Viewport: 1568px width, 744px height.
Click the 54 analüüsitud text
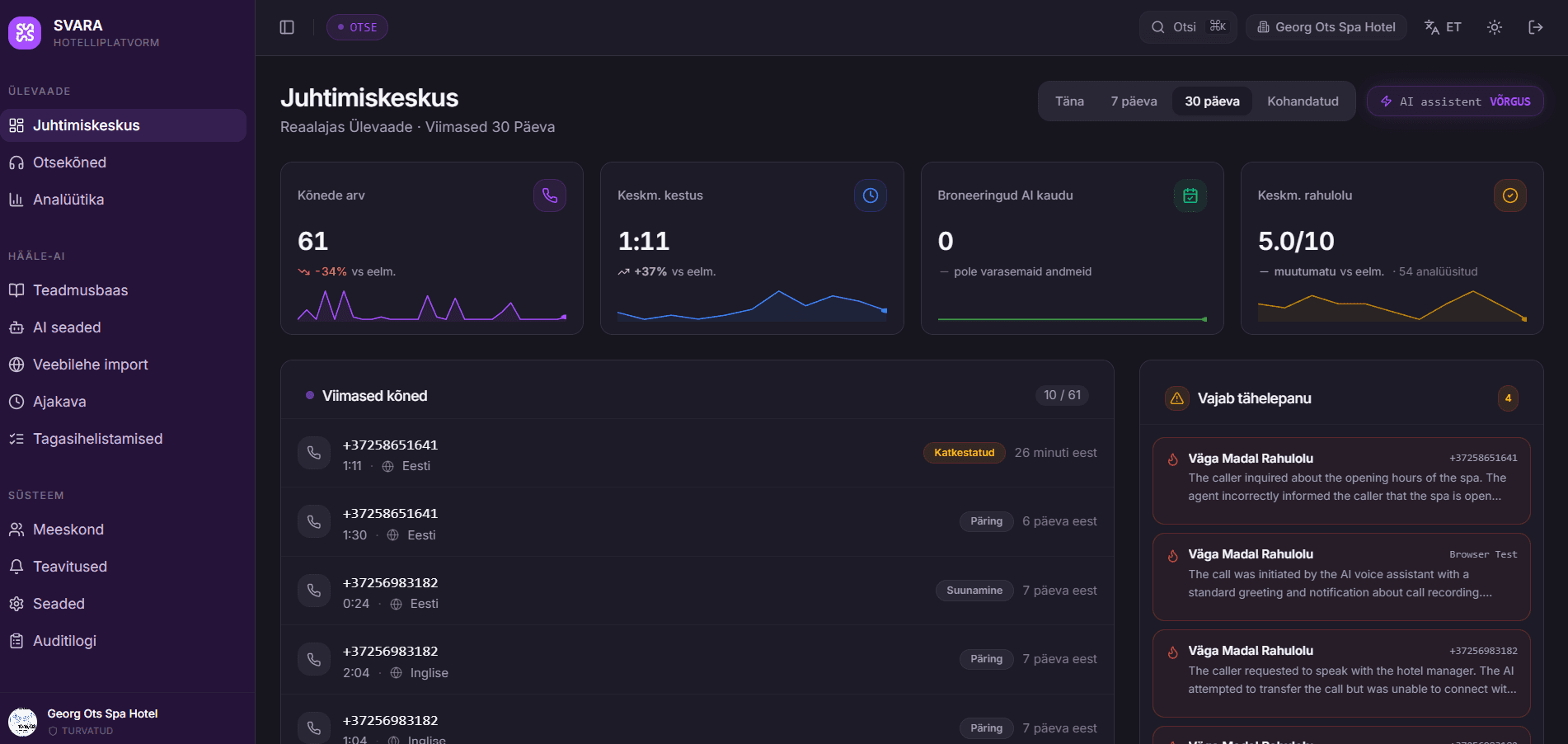(1438, 271)
